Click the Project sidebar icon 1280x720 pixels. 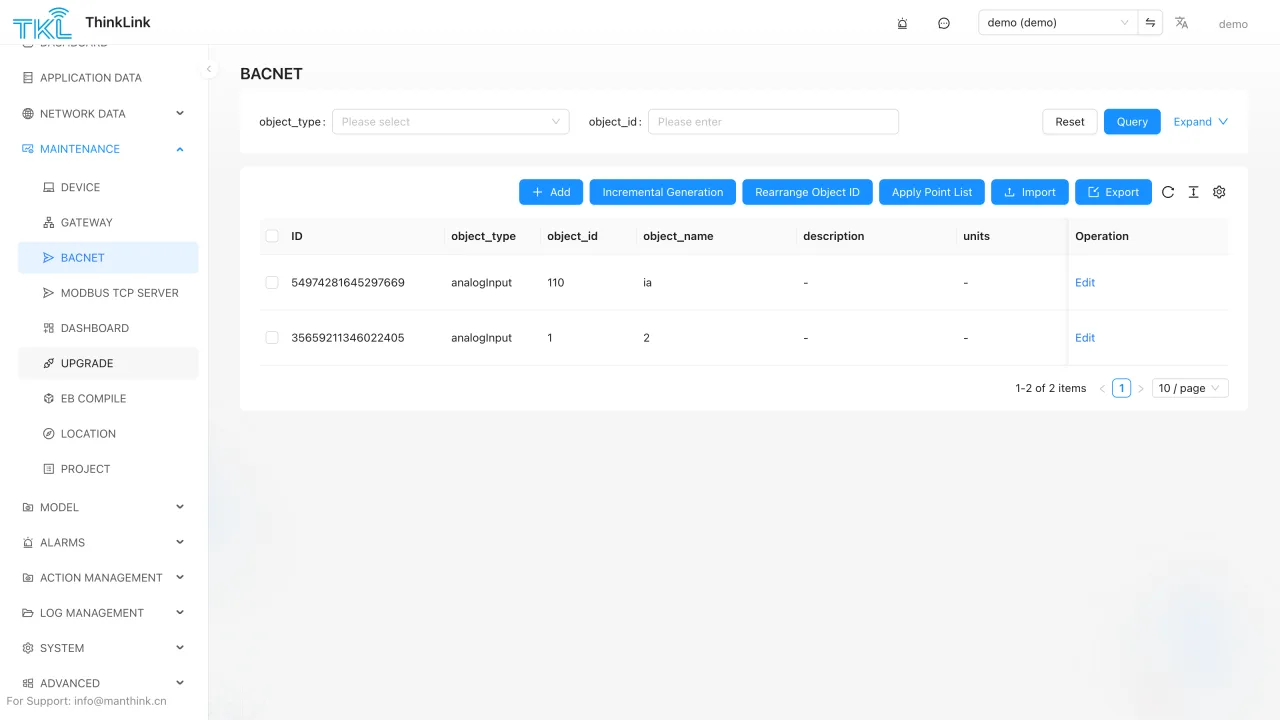click(49, 469)
